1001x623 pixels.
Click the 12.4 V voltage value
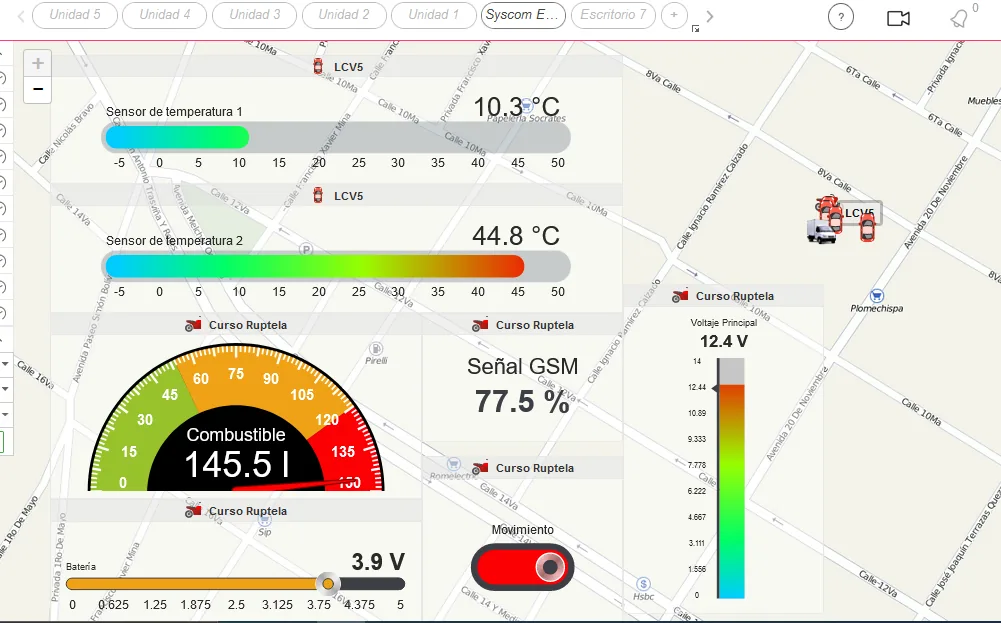[723, 342]
